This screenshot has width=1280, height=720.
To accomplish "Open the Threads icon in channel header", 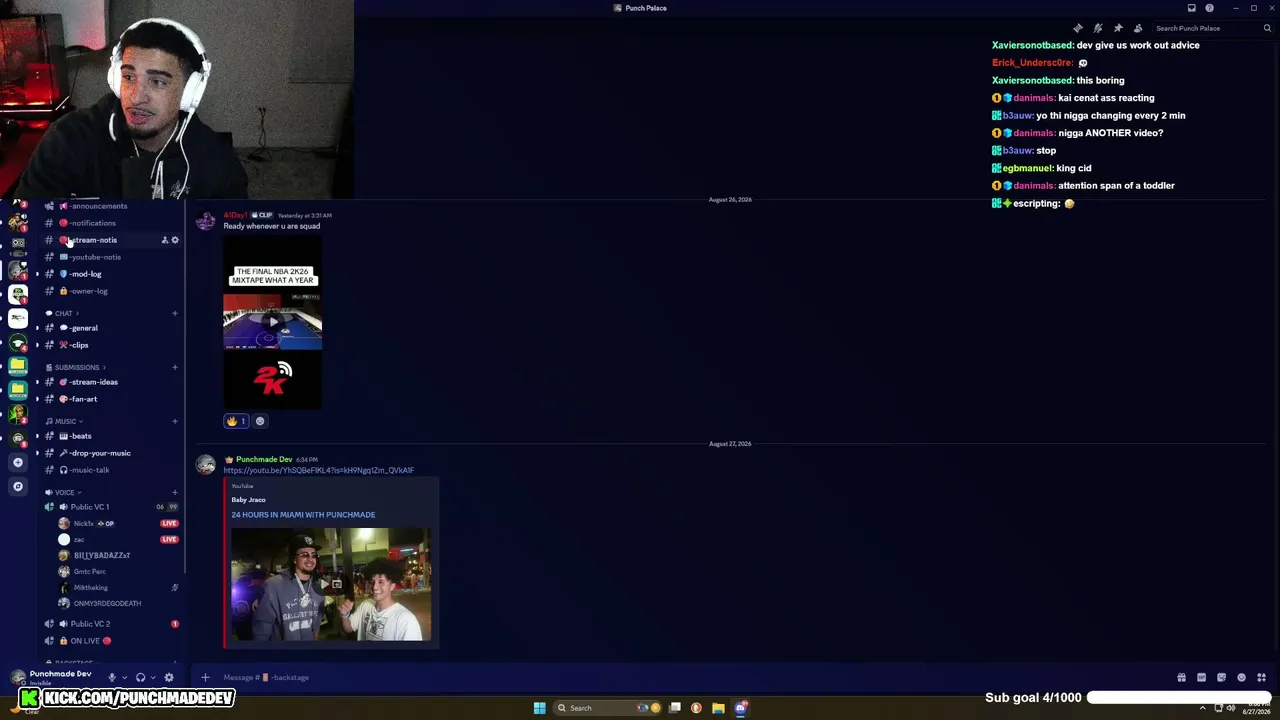I will click(1078, 28).
